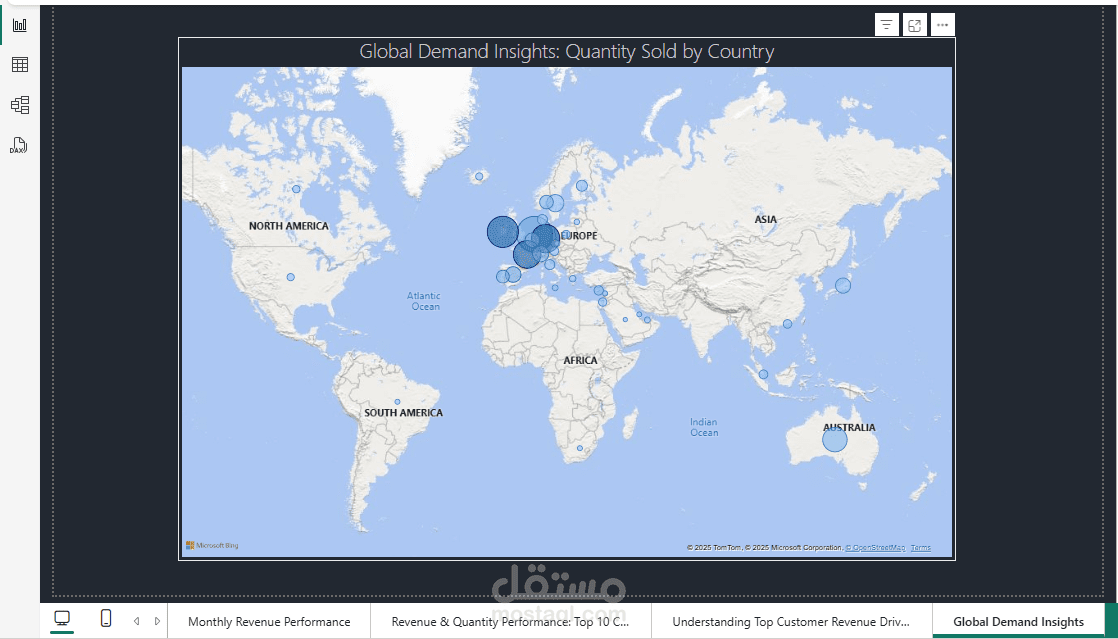This screenshot has width=1118, height=639.
Task: Go to next page tabs arrow
Action: tap(158, 621)
